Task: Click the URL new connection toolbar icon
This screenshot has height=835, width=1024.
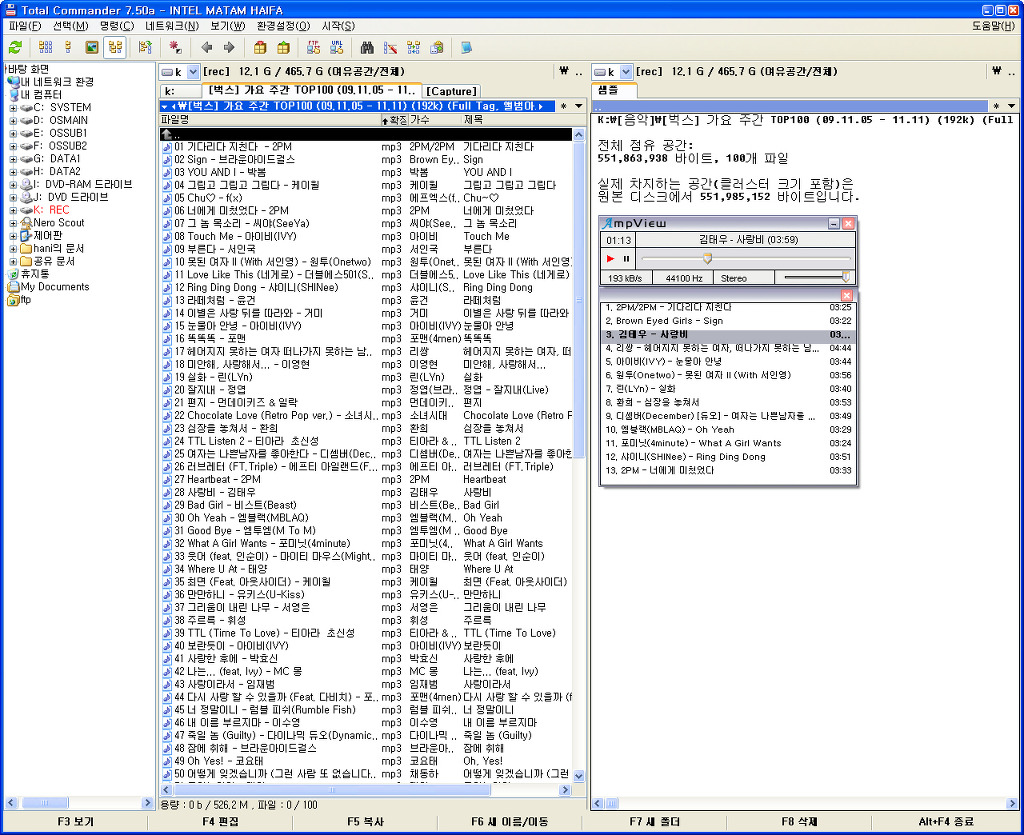Action: (x=339, y=47)
